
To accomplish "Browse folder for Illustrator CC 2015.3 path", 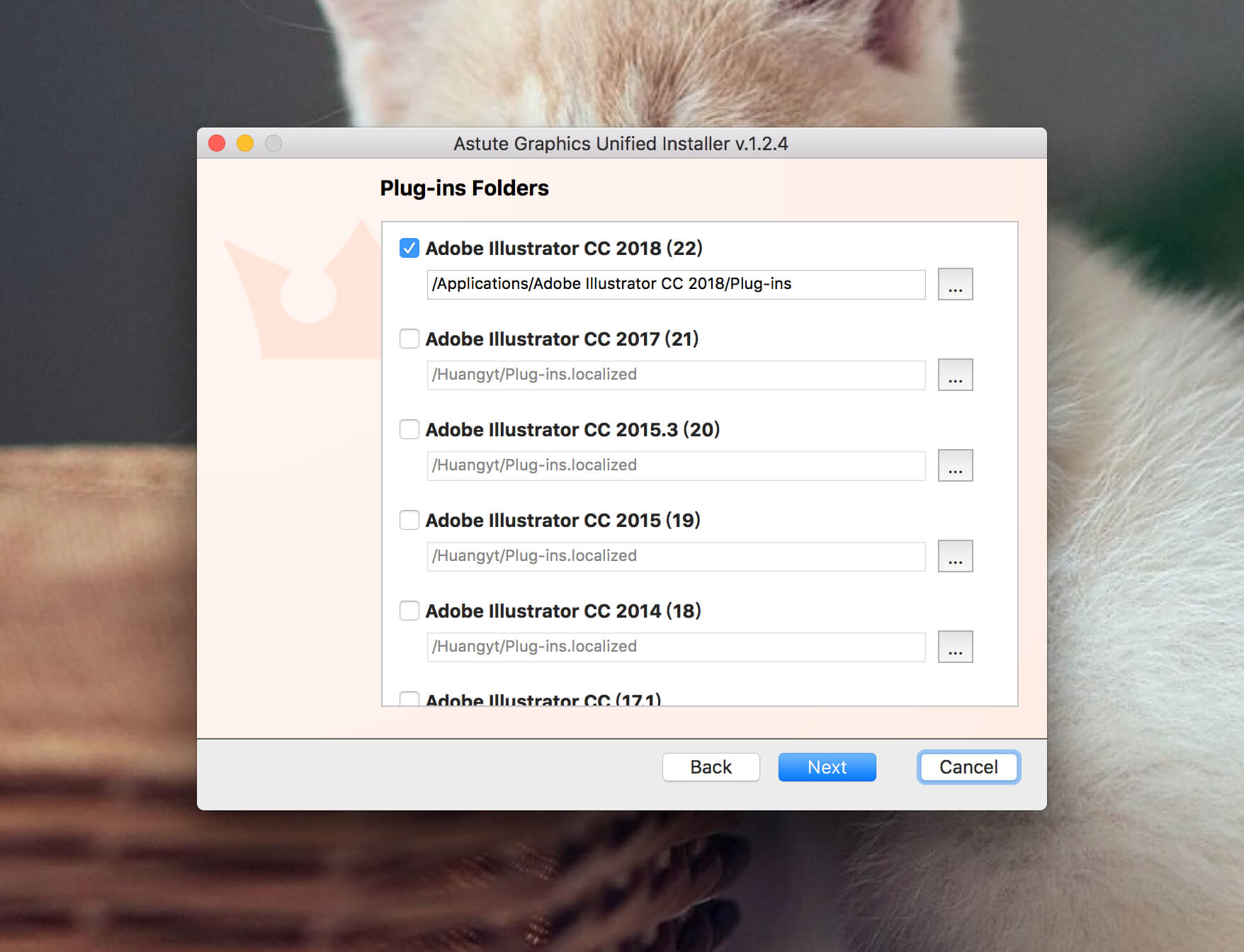I will point(955,465).
